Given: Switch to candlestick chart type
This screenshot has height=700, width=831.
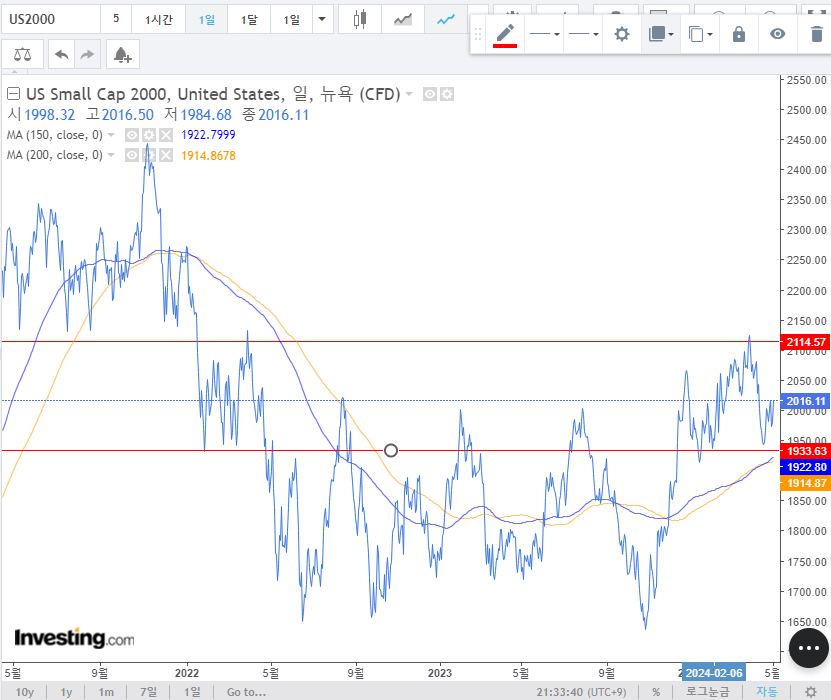Looking at the screenshot, I should point(359,20).
